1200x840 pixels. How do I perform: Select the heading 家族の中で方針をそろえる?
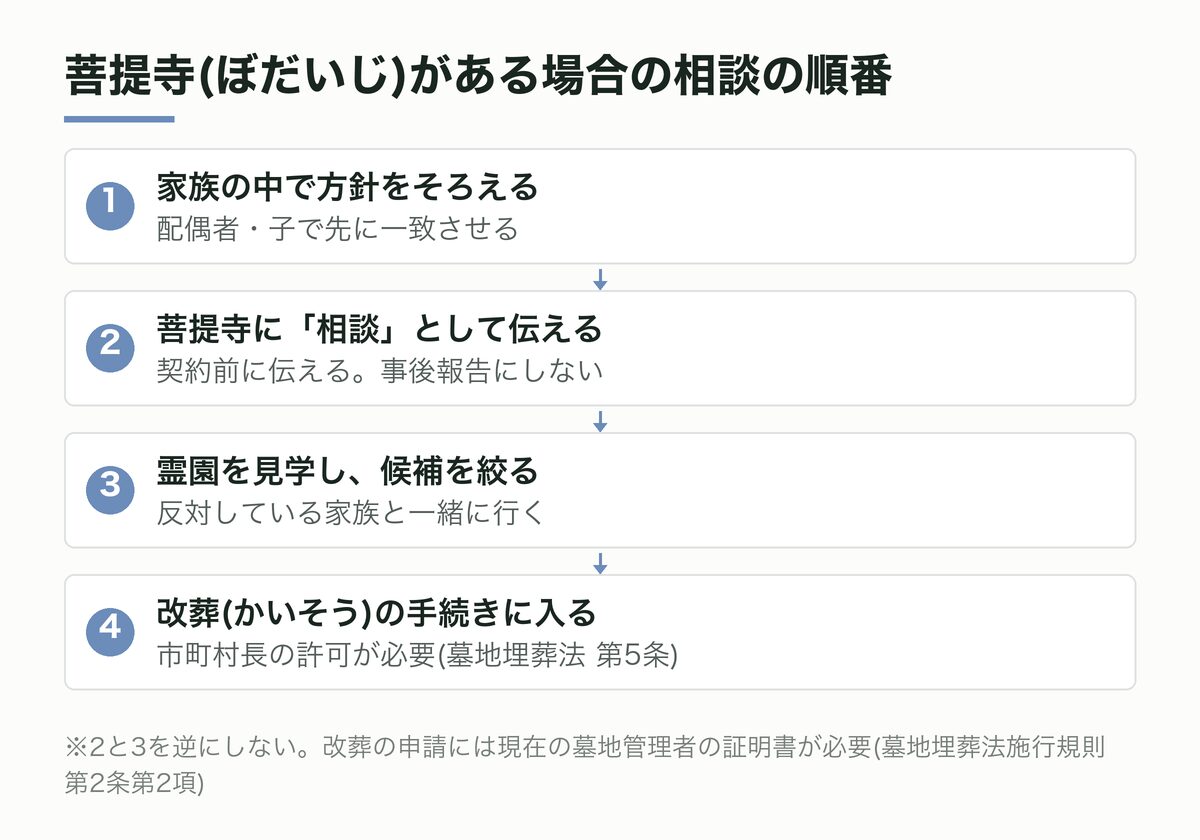coord(347,187)
